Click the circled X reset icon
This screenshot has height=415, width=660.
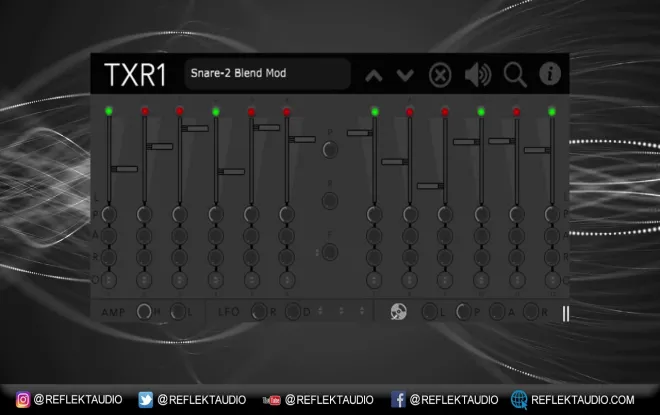[440, 75]
